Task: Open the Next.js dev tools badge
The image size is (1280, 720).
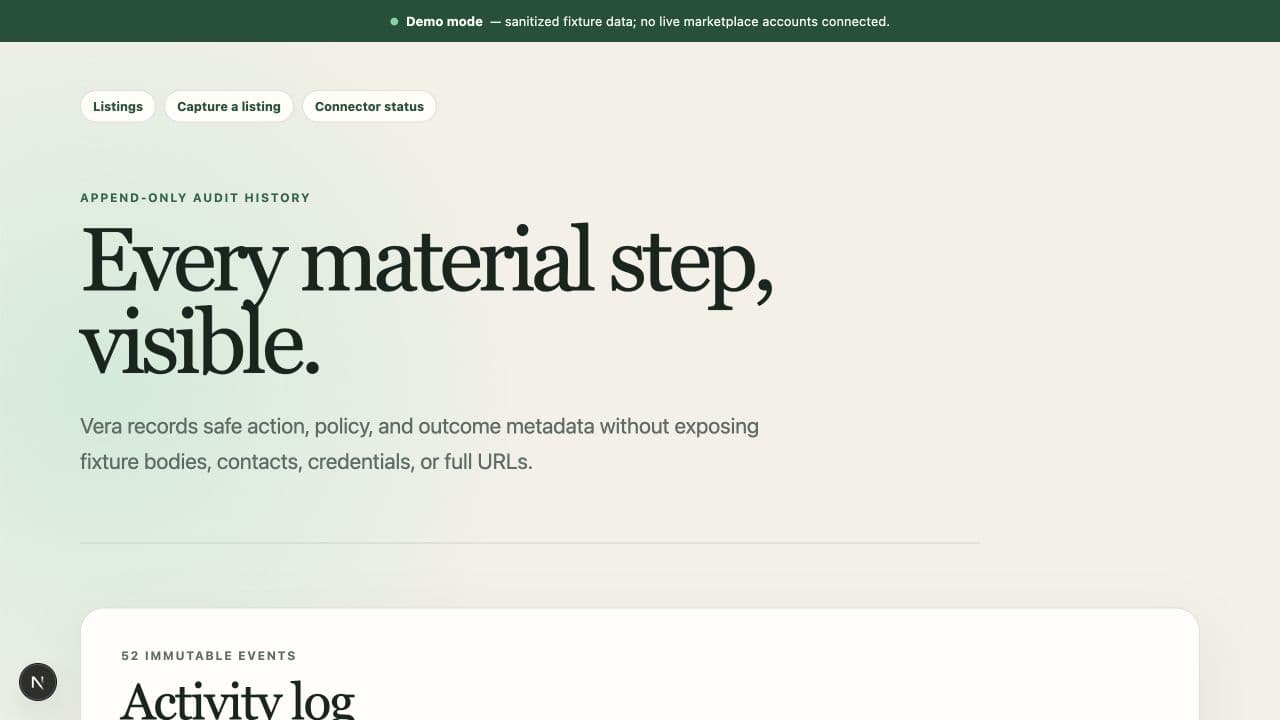Action: pos(38,682)
